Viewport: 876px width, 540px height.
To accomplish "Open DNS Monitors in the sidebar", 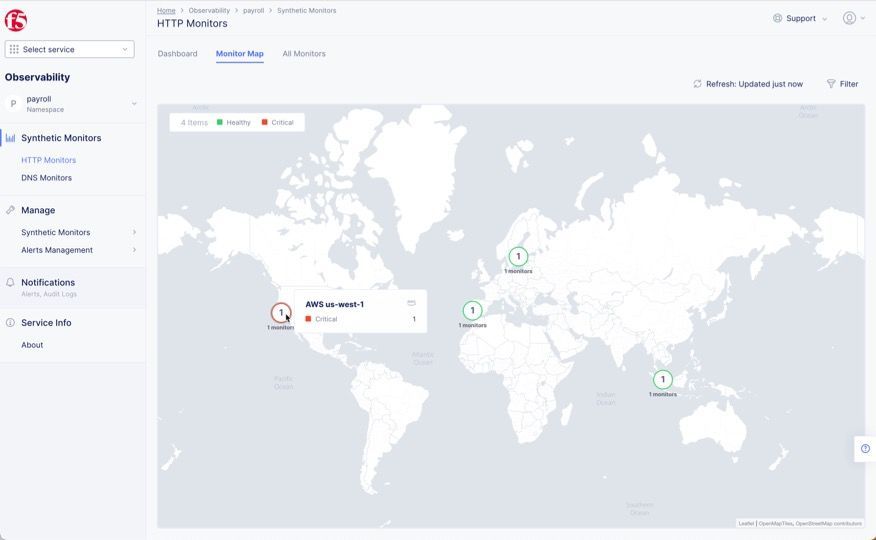I will pos(46,178).
